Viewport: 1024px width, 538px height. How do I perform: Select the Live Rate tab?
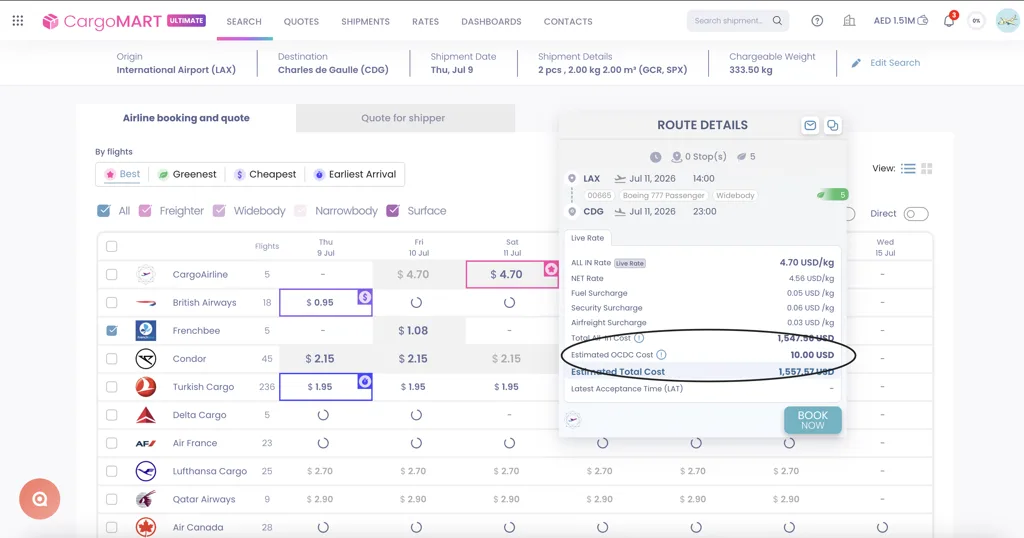[x=587, y=238]
